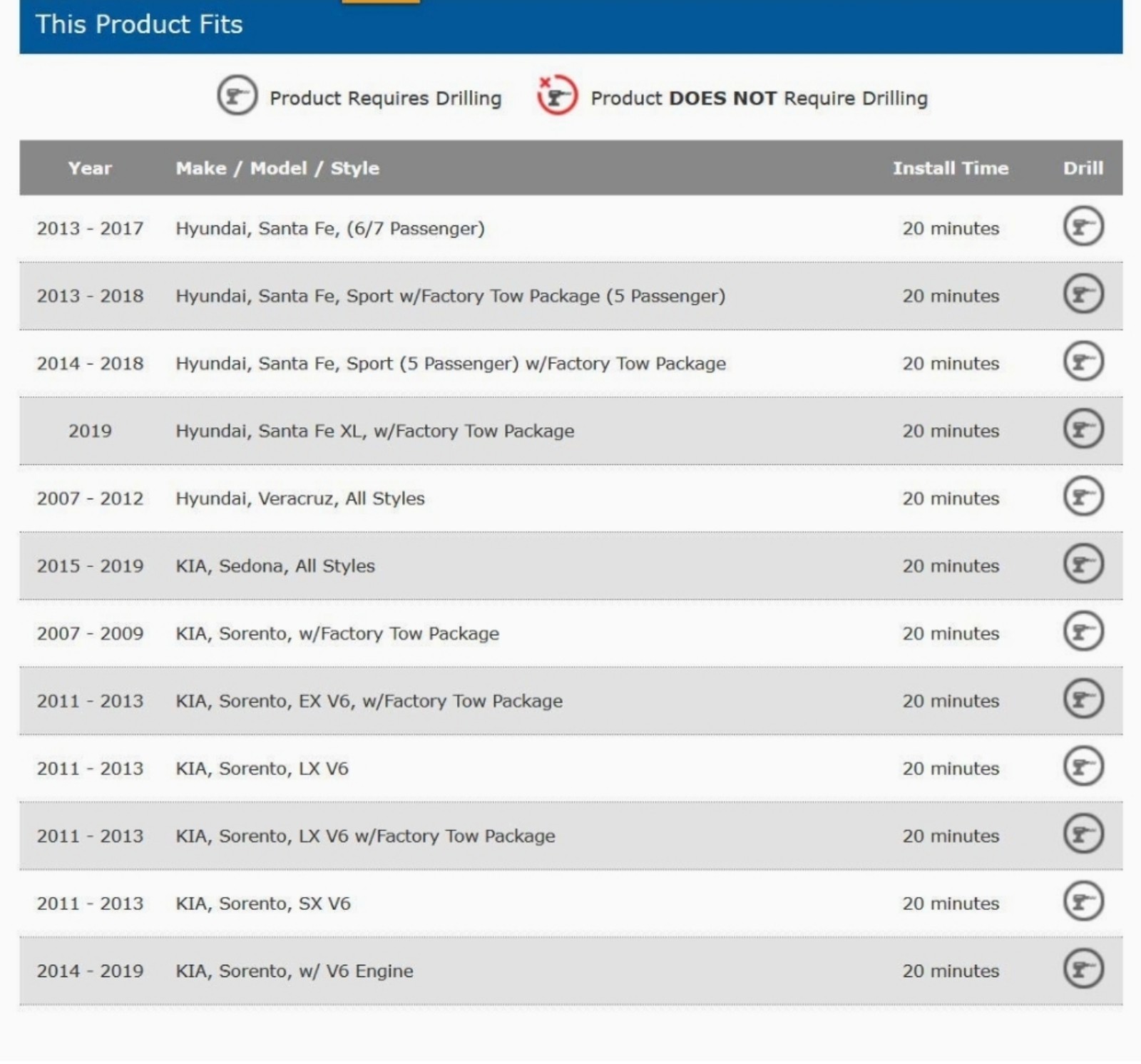
Task: Click 20 minutes in the Sedona row
Action: point(951,566)
